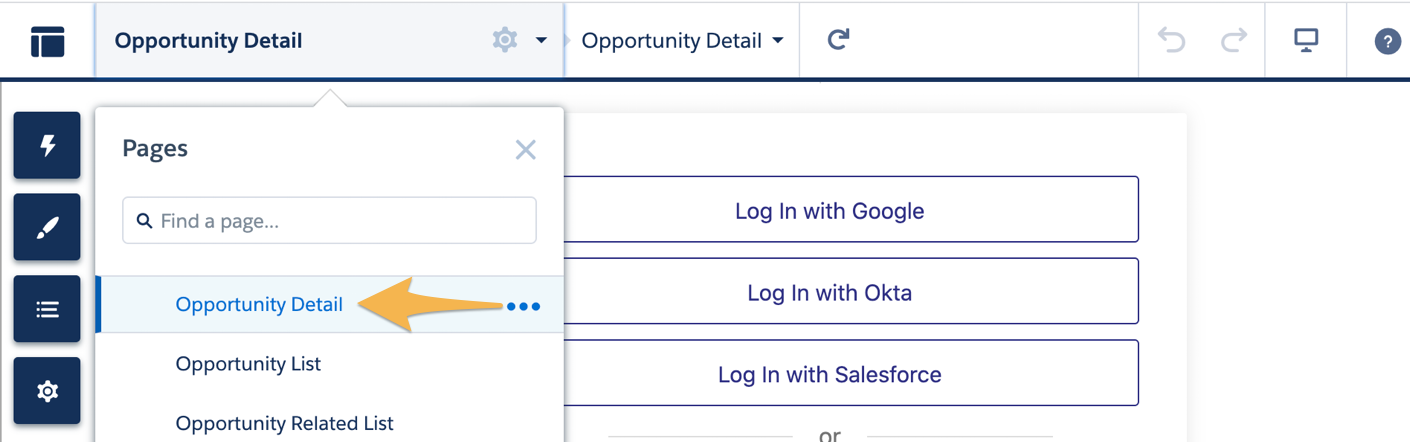
Task: Refresh the page preview
Action: click(x=838, y=40)
